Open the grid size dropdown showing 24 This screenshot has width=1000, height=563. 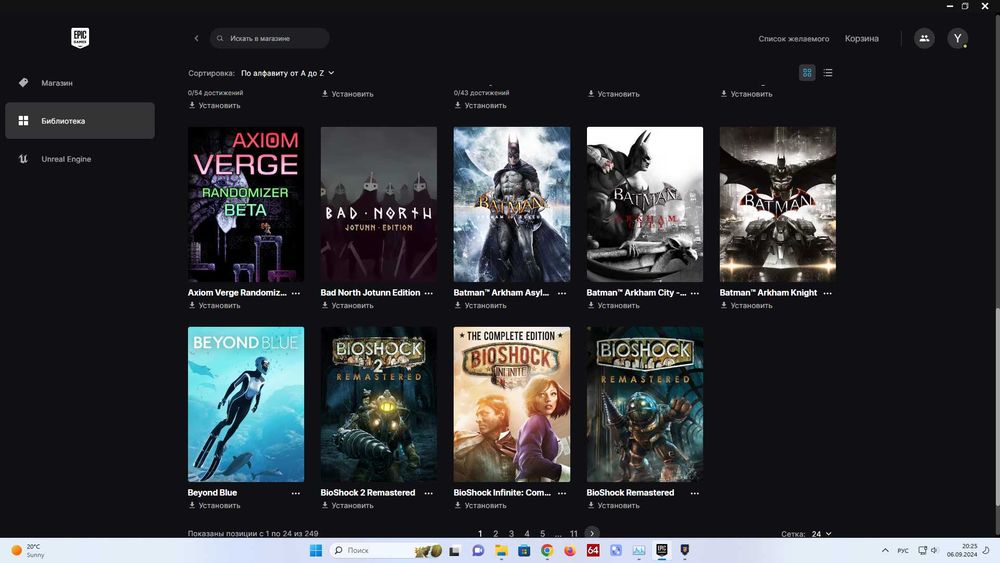point(821,534)
